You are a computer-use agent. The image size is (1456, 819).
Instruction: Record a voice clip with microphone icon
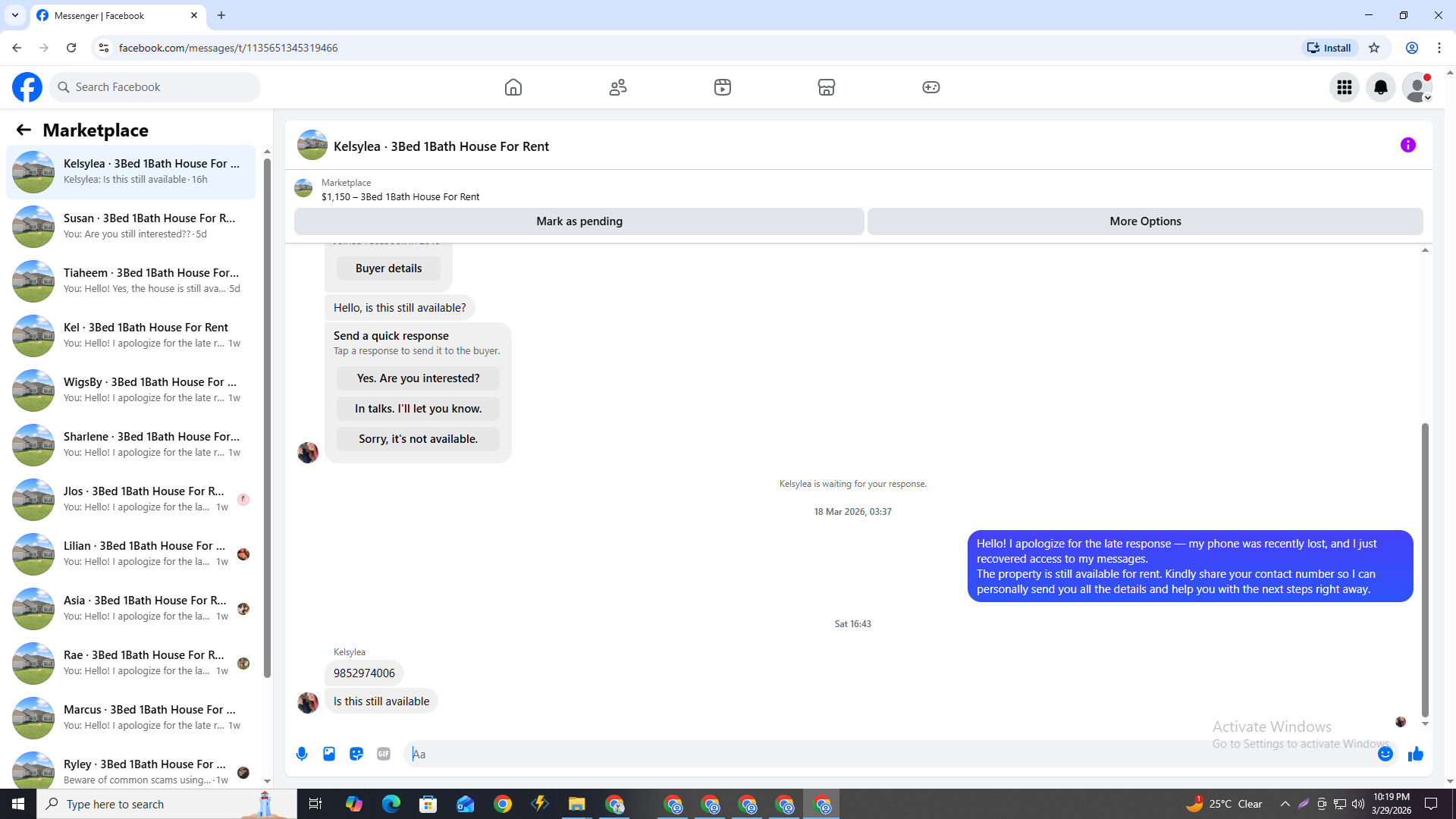[x=302, y=754]
